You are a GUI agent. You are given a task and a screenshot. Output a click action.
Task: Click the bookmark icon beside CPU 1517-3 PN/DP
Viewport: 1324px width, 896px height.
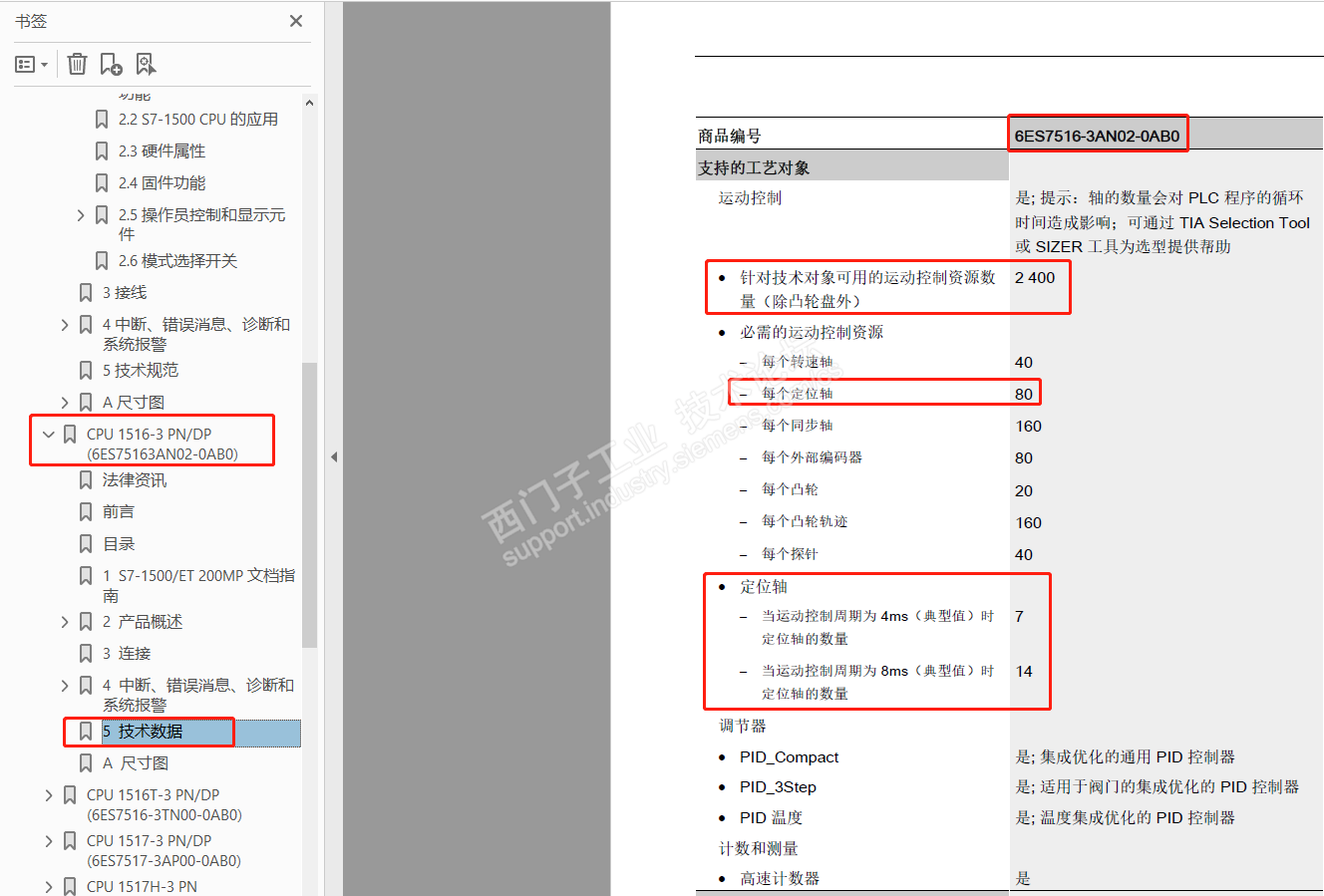[70, 841]
